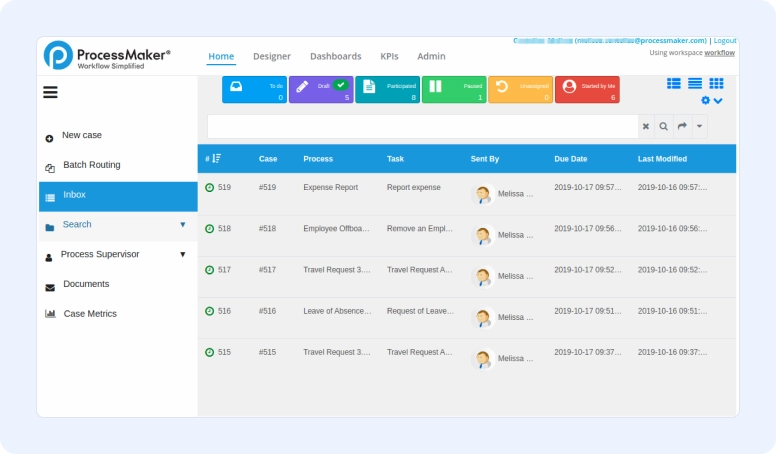Open Batch Routing in the sidebar

pos(92,165)
